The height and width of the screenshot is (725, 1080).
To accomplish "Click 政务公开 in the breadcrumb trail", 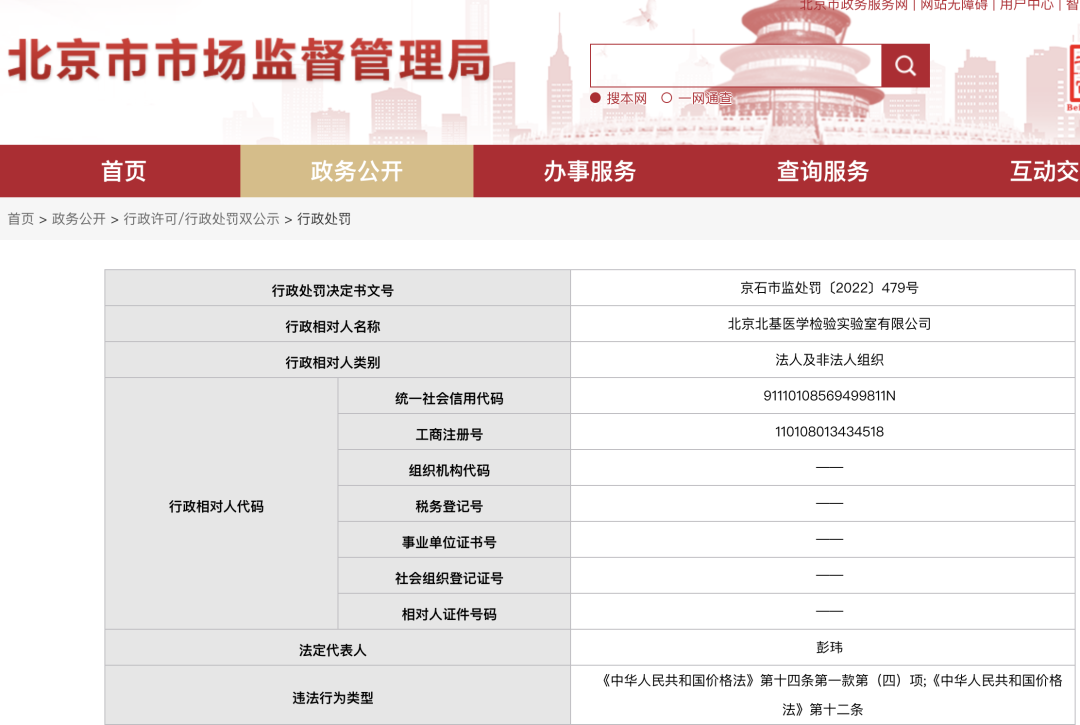I will [79, 219].
